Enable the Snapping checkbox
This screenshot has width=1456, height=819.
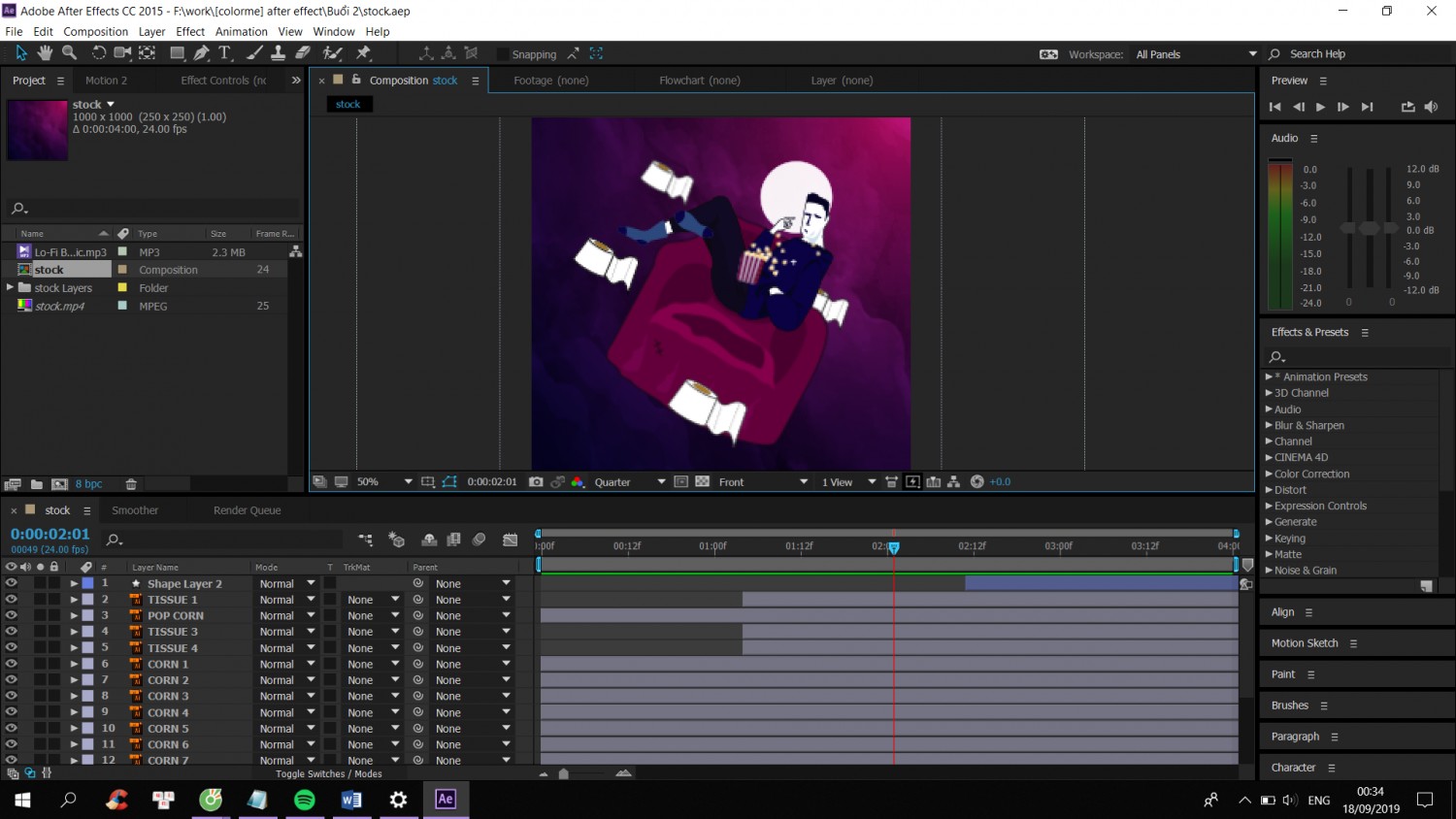pyautogui.click(x=503, y=54)
